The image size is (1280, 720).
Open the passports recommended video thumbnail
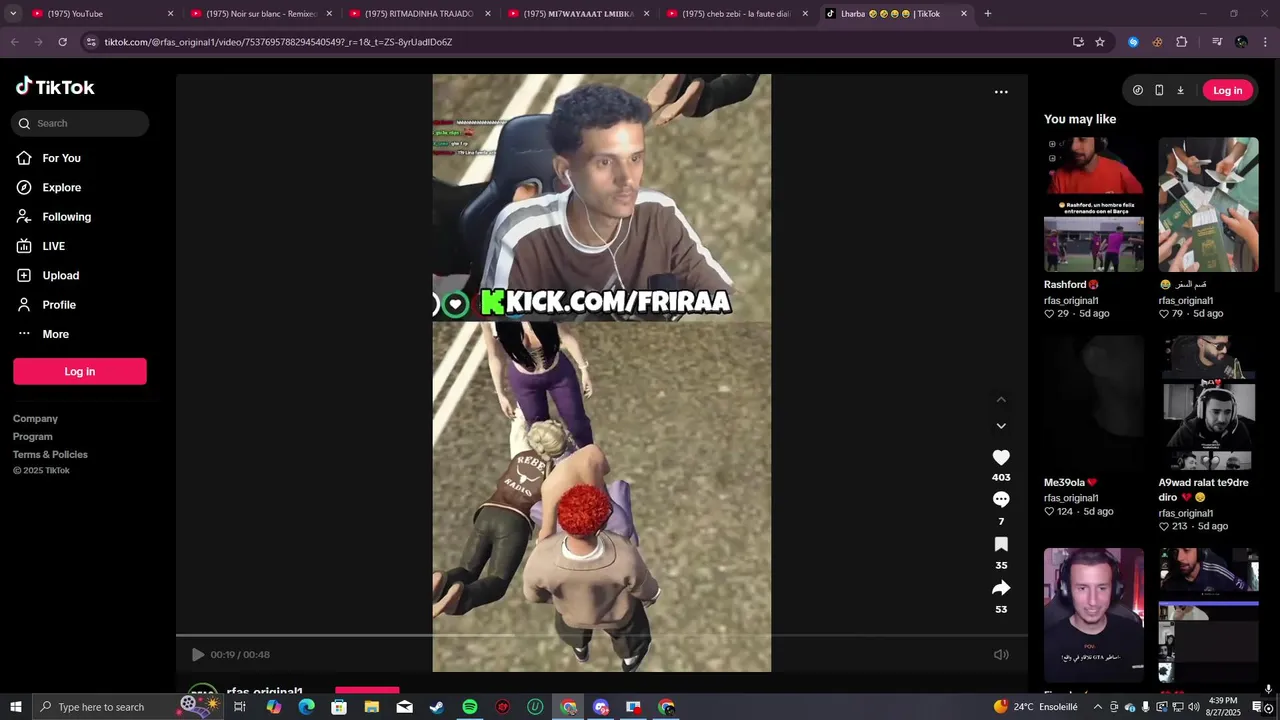(x=1208, y=205)
